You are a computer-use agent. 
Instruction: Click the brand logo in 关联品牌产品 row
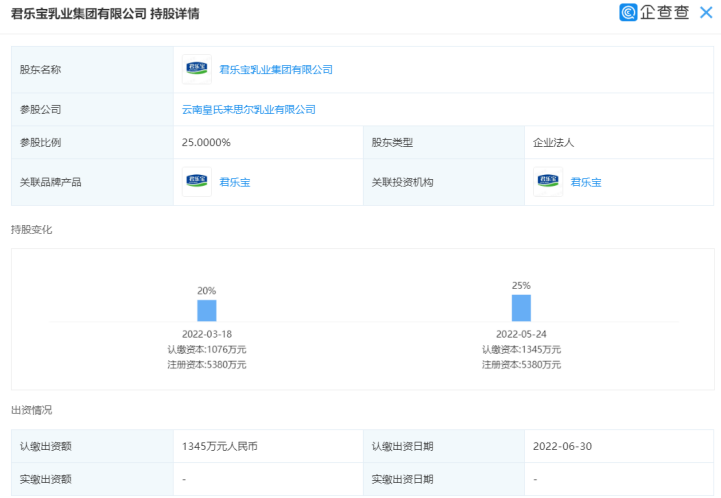click(x=197, y=182)
